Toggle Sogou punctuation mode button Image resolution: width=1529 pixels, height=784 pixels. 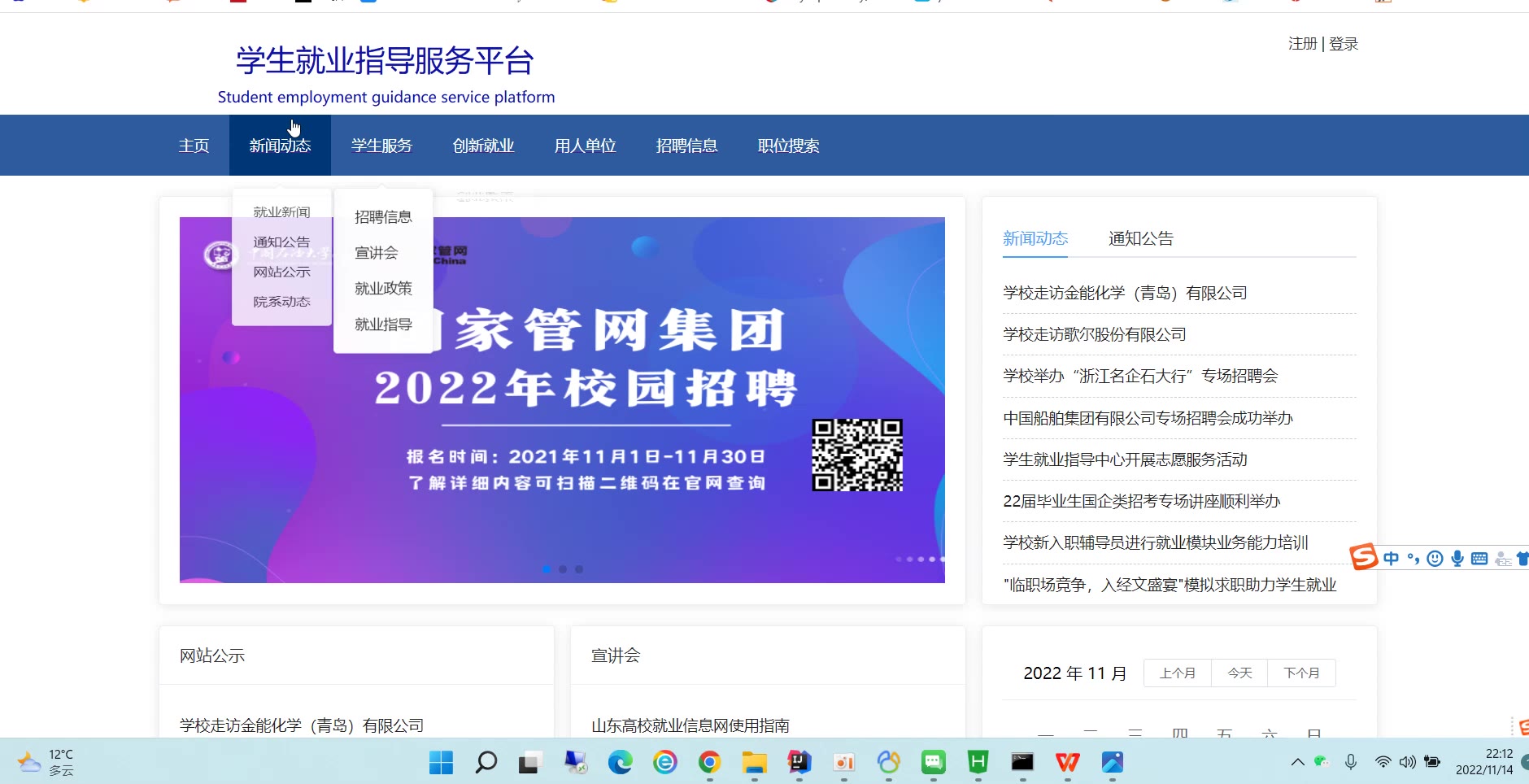(x=1414, y=558)
